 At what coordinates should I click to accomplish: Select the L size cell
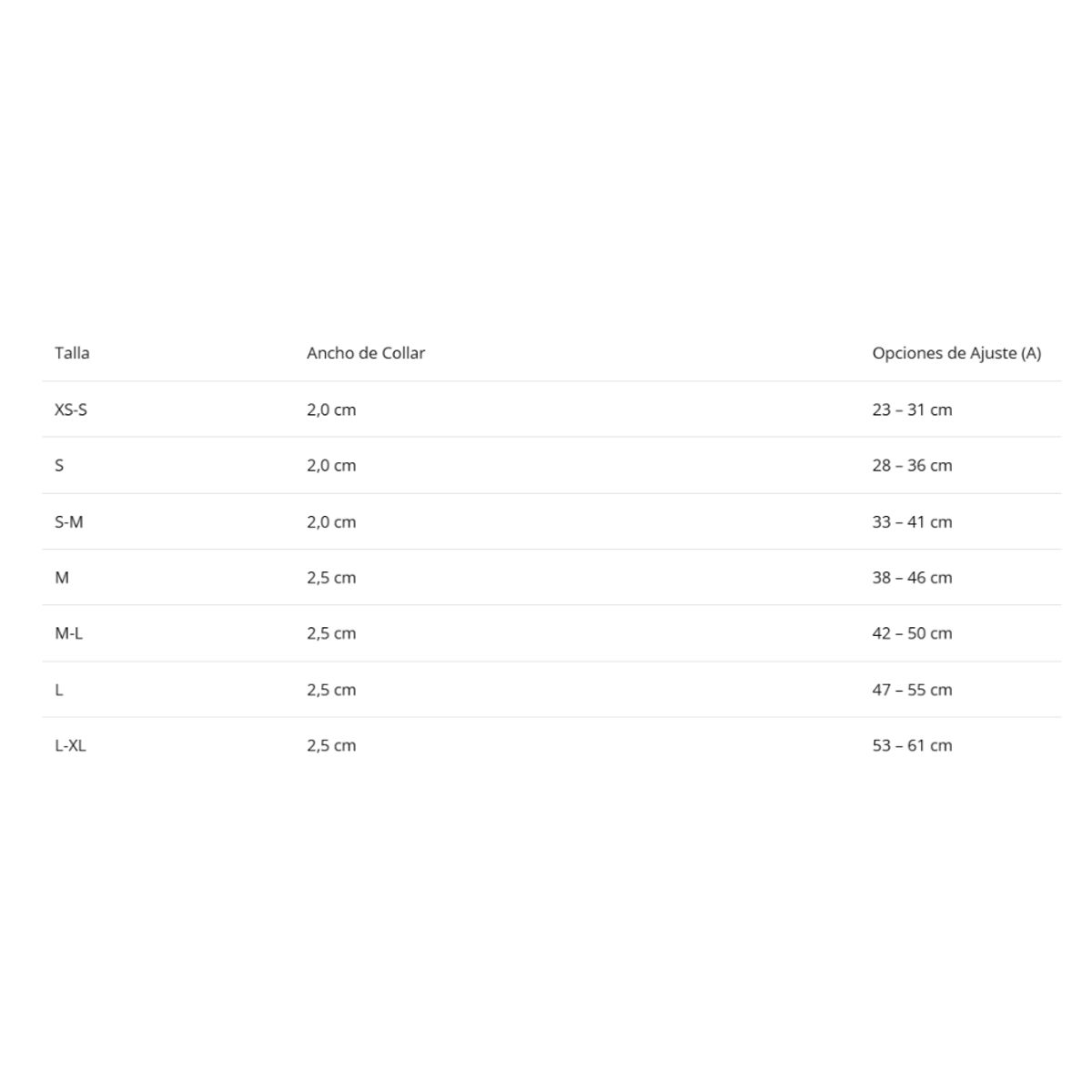click(x=59, y=690)
